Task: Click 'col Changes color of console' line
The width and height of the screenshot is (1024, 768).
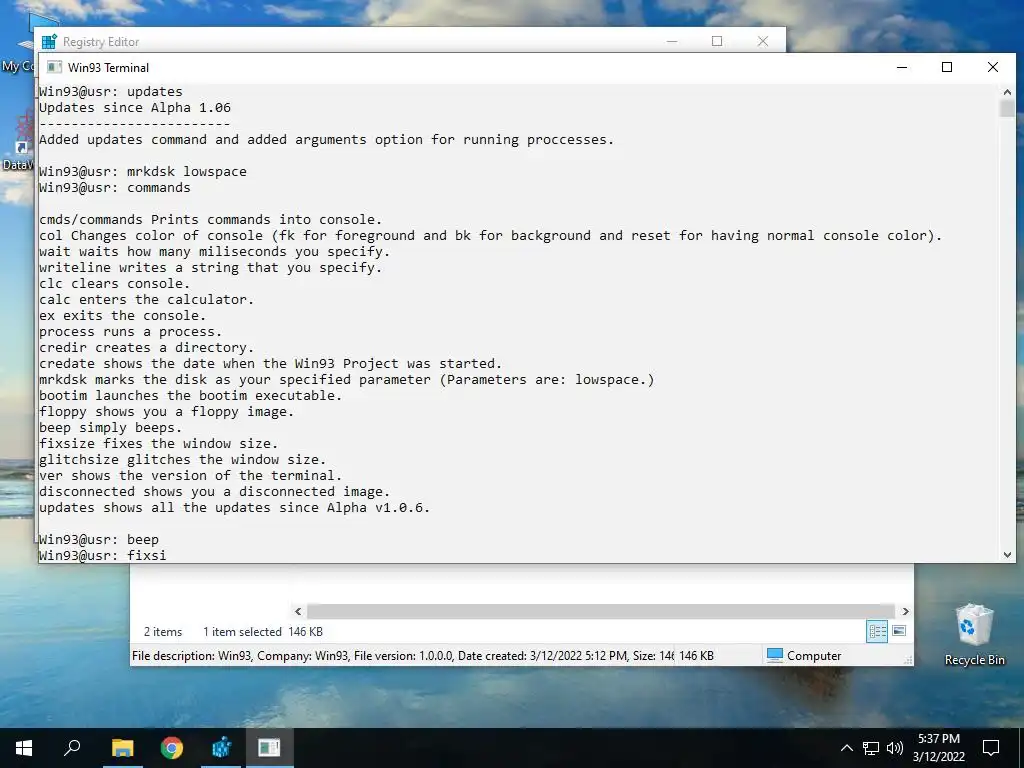Action: 490,235
